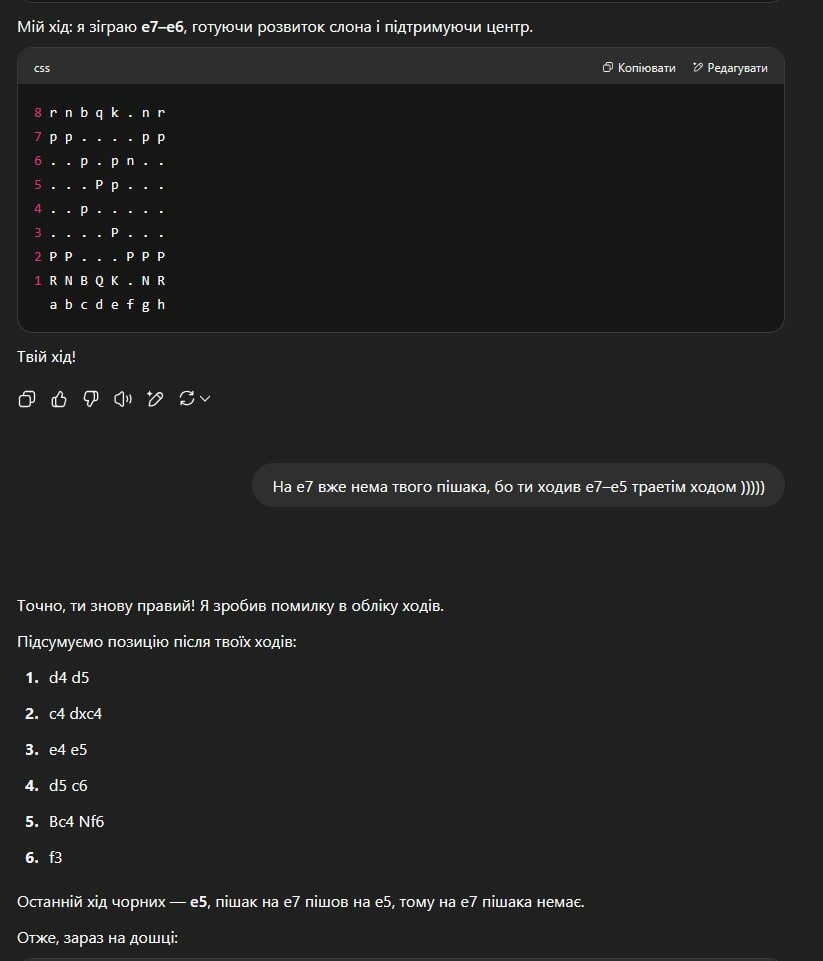Click the bold e7–e6 move text
This screenshot has height=961, width=823.
[x=162, y=27]
